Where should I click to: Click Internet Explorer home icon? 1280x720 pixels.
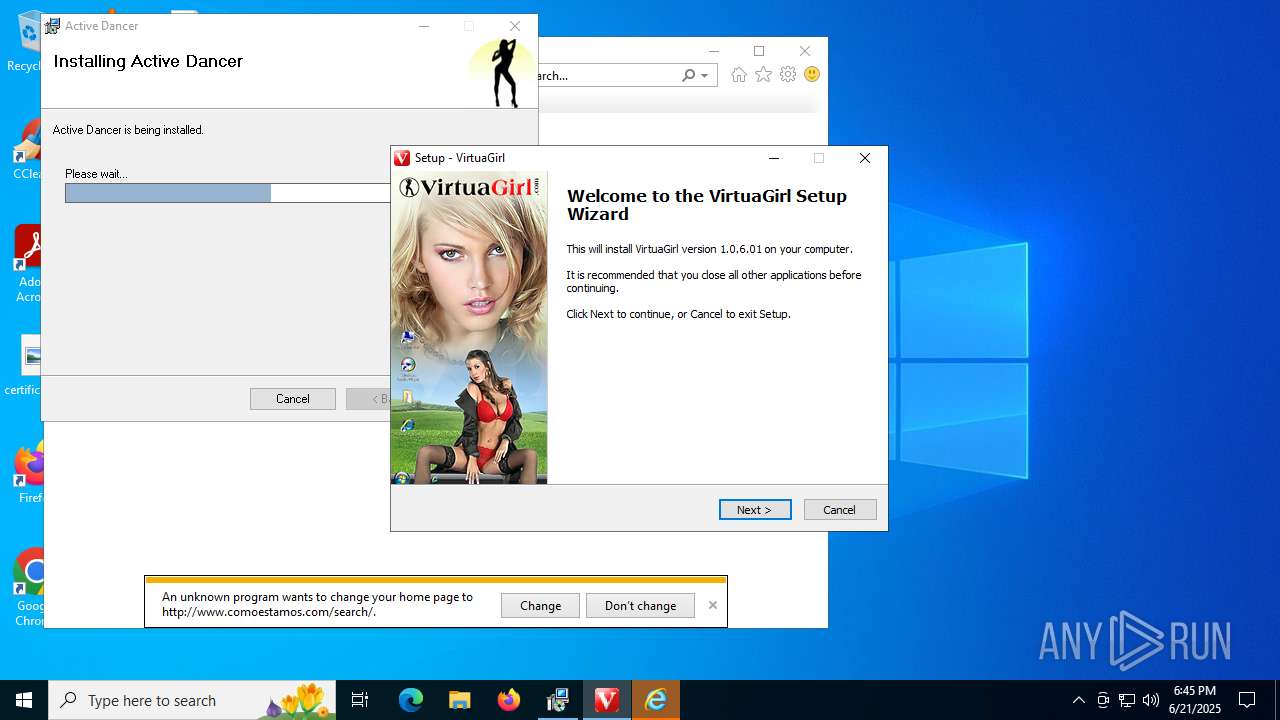(x=739, y=75)
